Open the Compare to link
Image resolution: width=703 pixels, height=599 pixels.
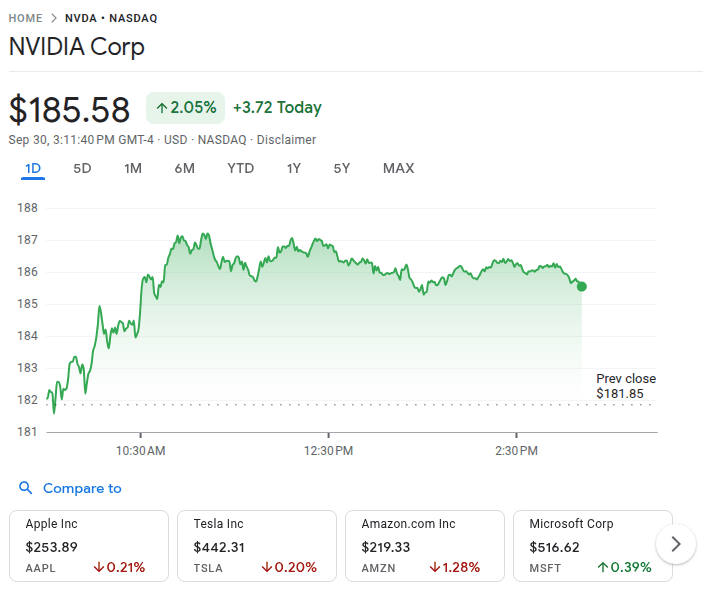82,488
